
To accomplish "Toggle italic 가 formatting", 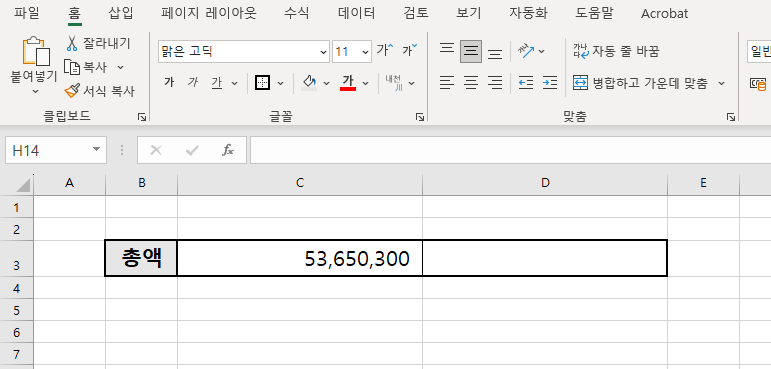I will pos(193,83).
